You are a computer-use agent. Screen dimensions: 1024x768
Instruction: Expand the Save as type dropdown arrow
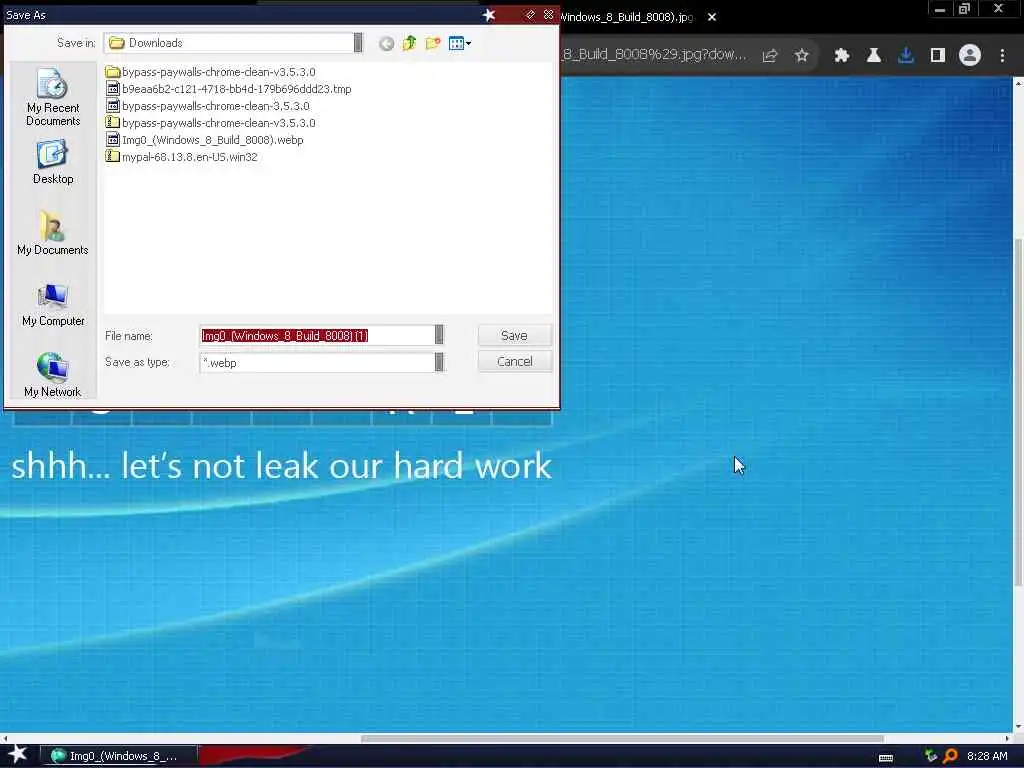[x=439, y=362]
